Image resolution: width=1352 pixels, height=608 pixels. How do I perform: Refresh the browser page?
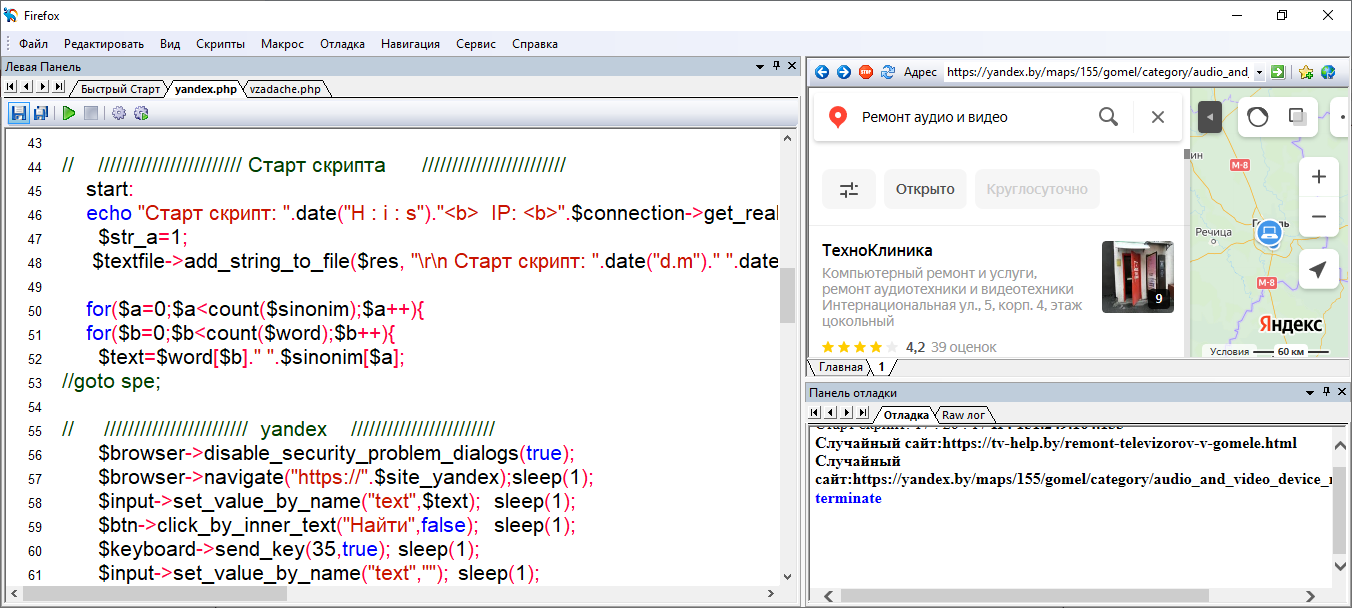point(887,72)
